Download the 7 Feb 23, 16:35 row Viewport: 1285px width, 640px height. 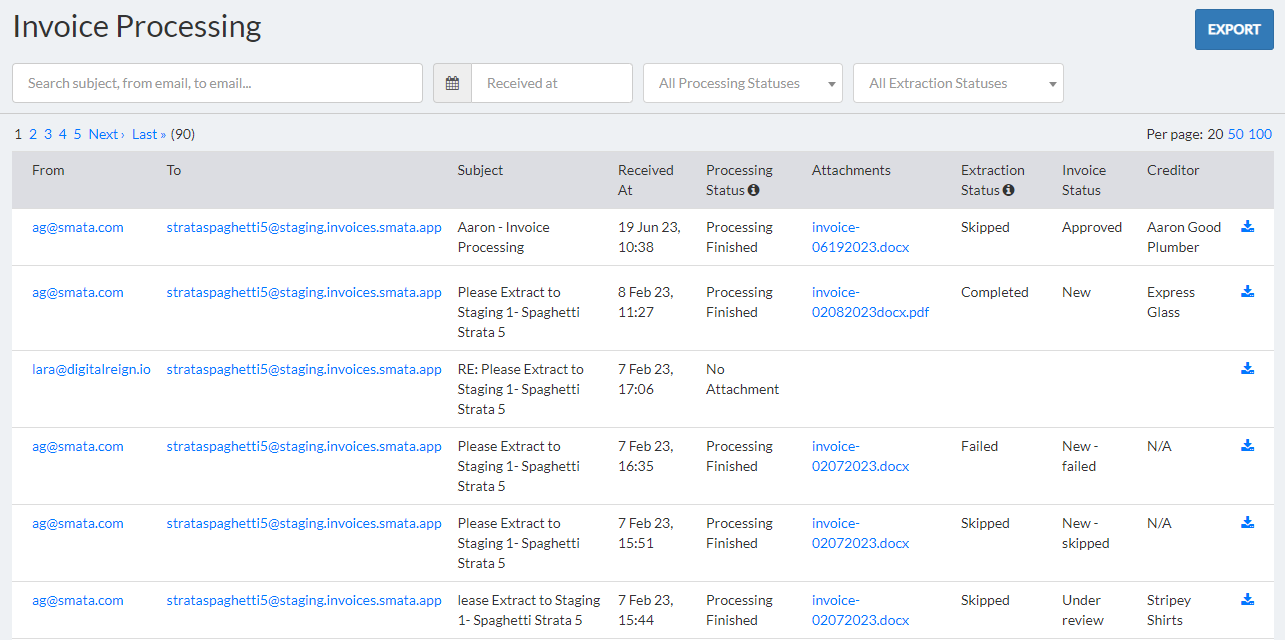pos(1247,446)
